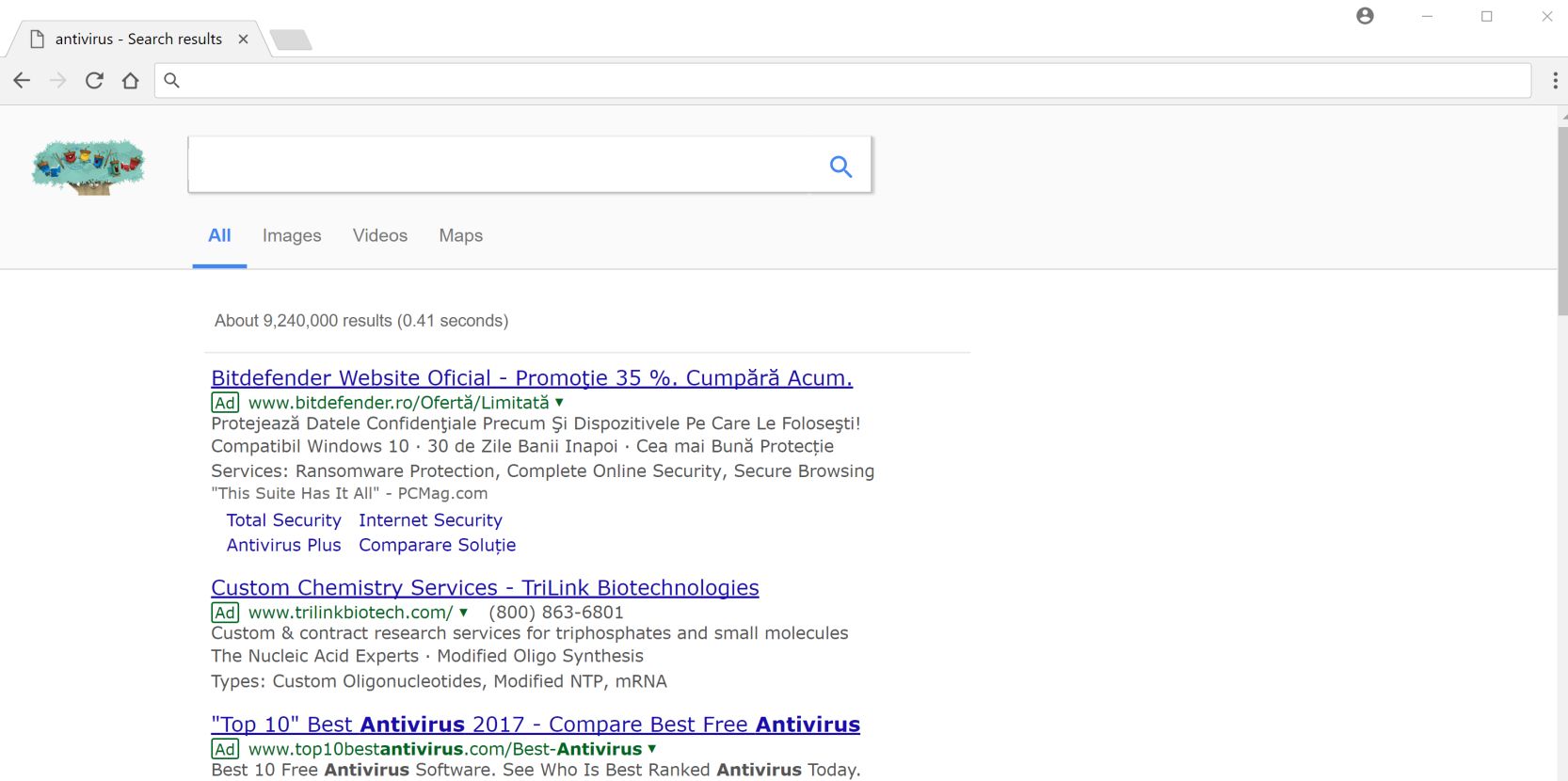Click the address bar search icon

[171, 81]
